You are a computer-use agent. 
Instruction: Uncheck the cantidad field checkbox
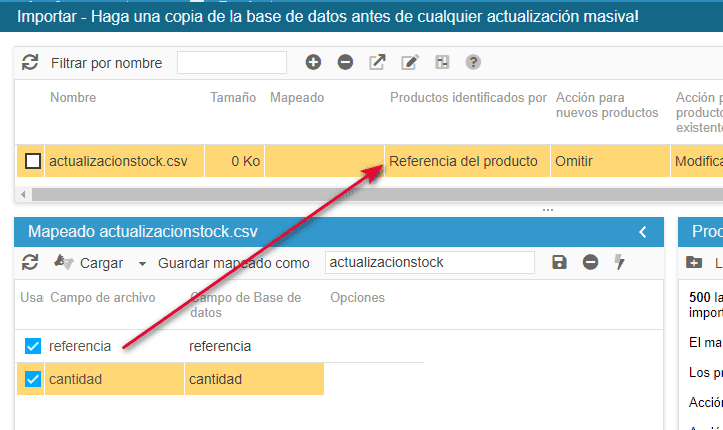point(33,379)
